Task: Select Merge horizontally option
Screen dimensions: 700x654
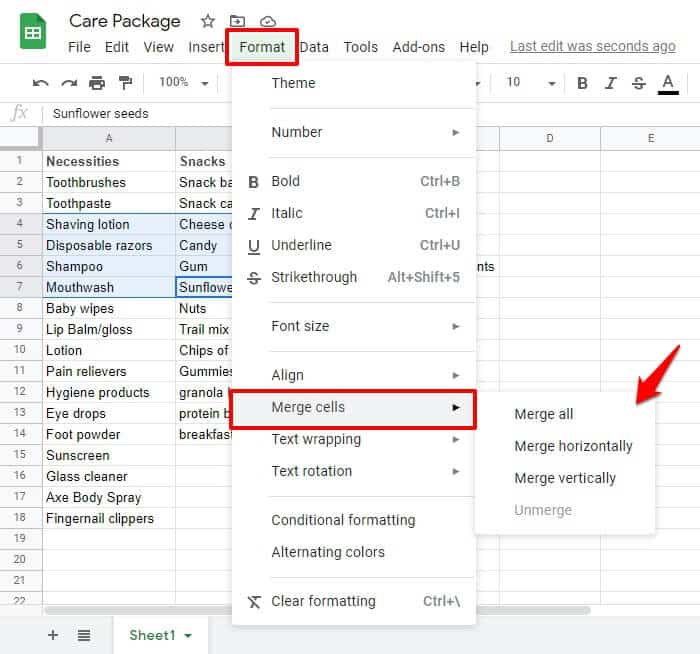Action: click(564, 446)
